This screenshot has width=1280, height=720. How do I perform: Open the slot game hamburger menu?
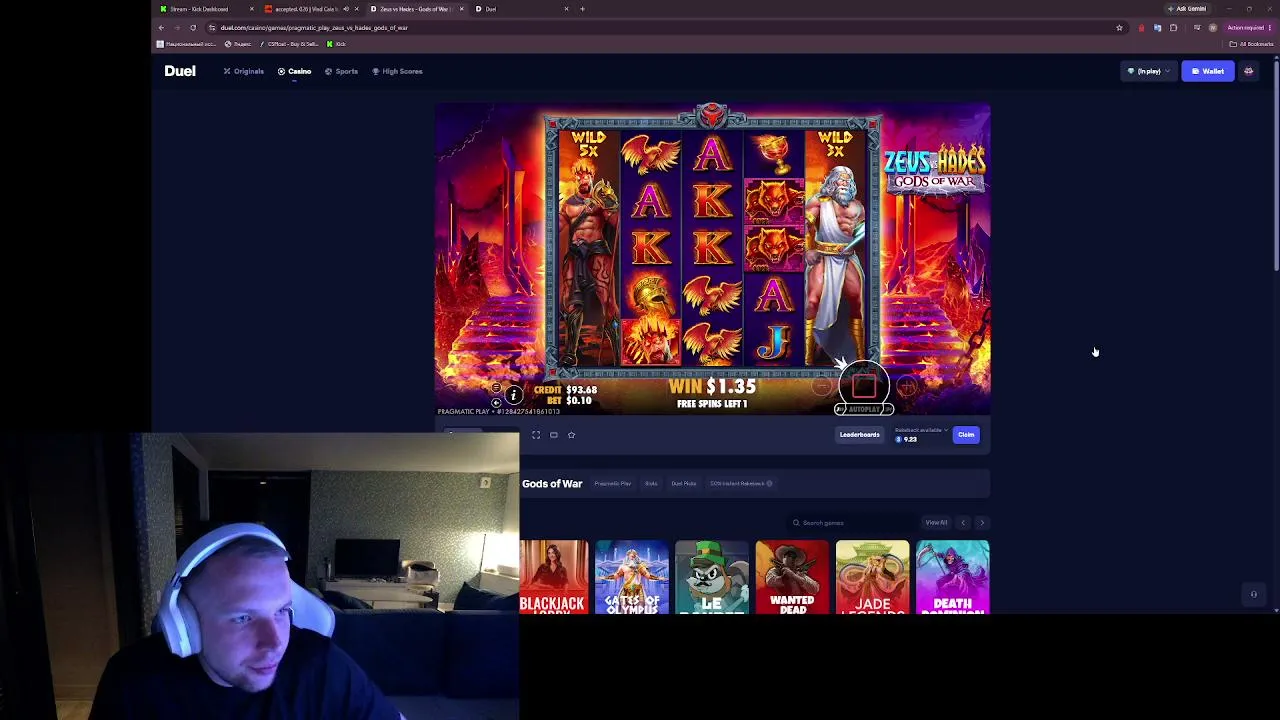coord(496,388)
